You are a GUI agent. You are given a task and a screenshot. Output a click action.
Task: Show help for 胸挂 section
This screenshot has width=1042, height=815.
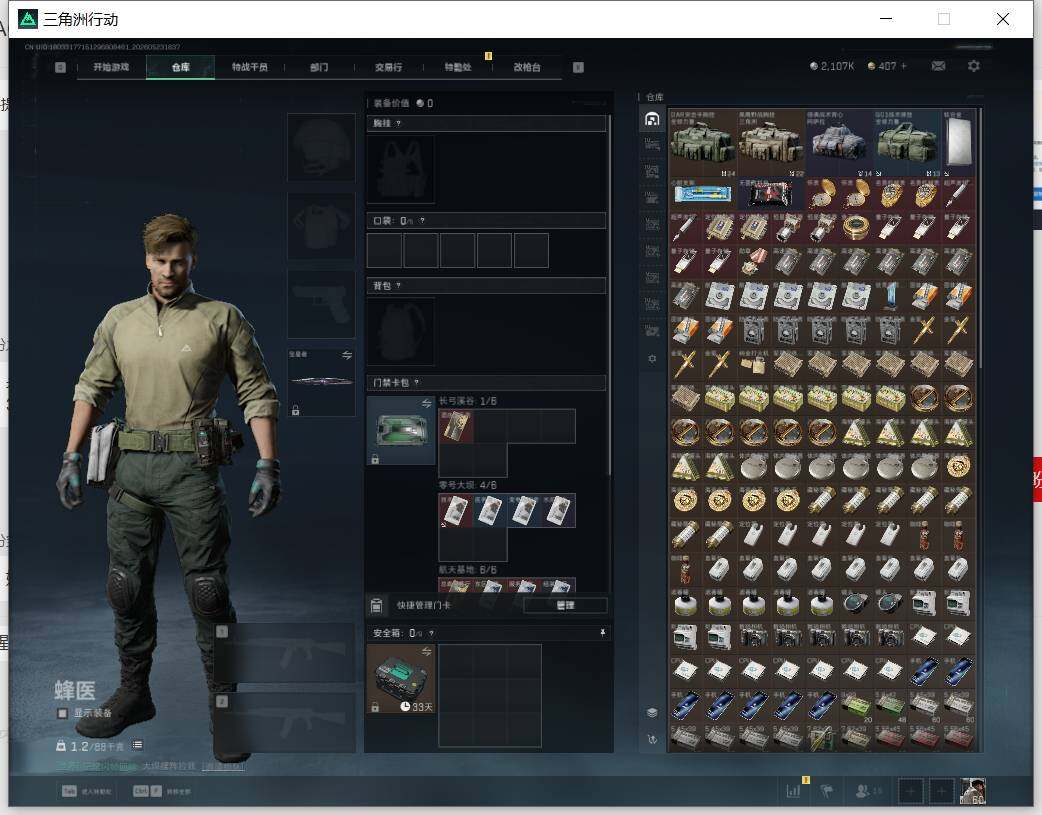point(398,124)
